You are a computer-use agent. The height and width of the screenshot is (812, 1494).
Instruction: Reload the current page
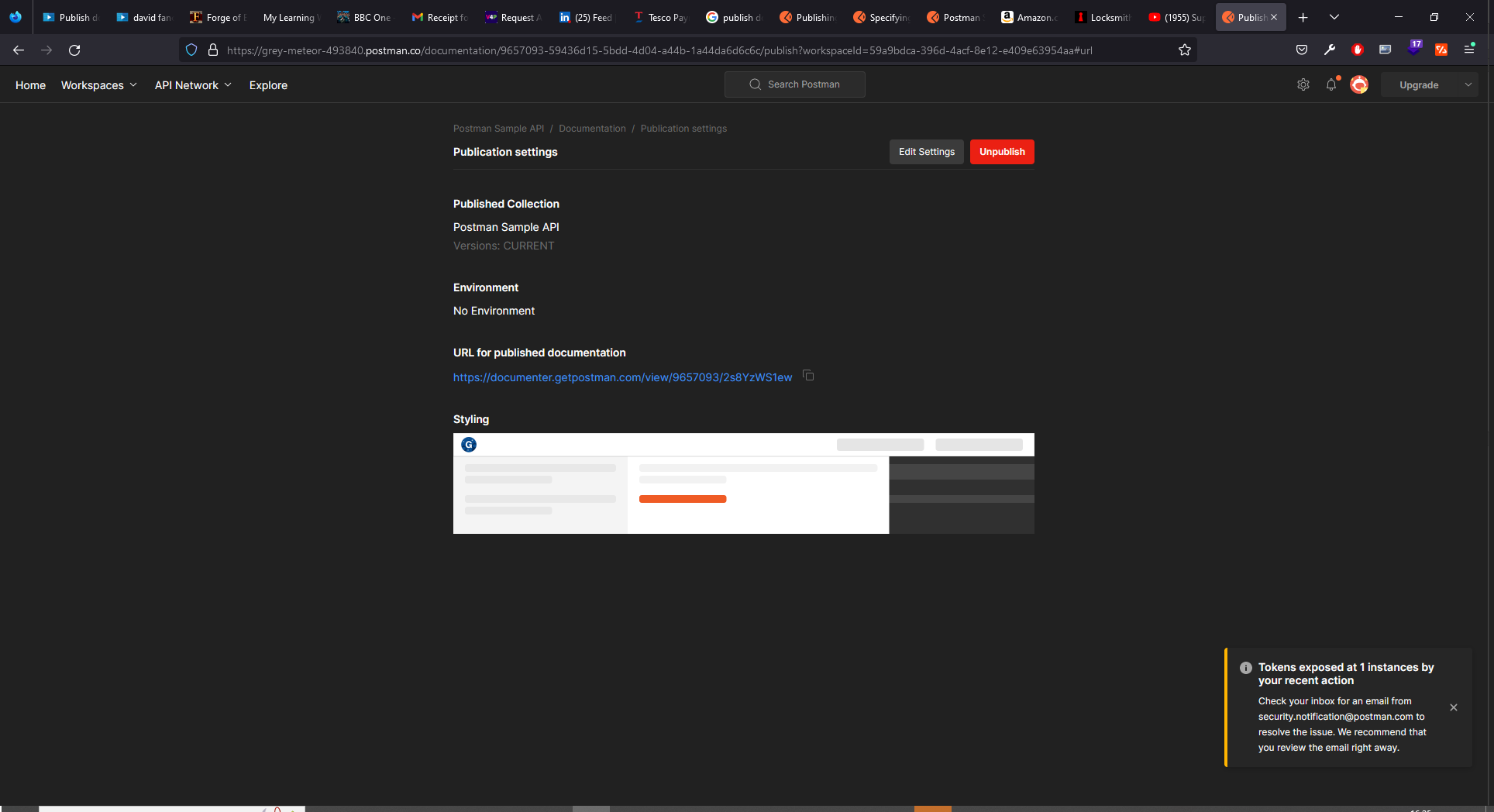click(x=74, y=50)
